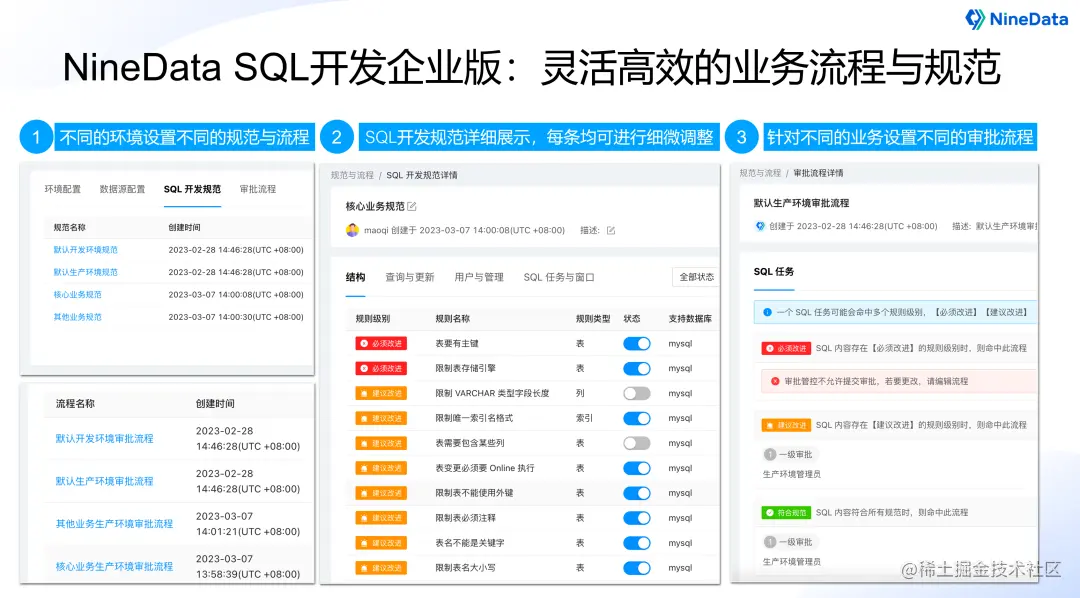Click 支持数据库 column header
Image resolution: width=1080 pixels, height=598 pixels.
(690, 319)
